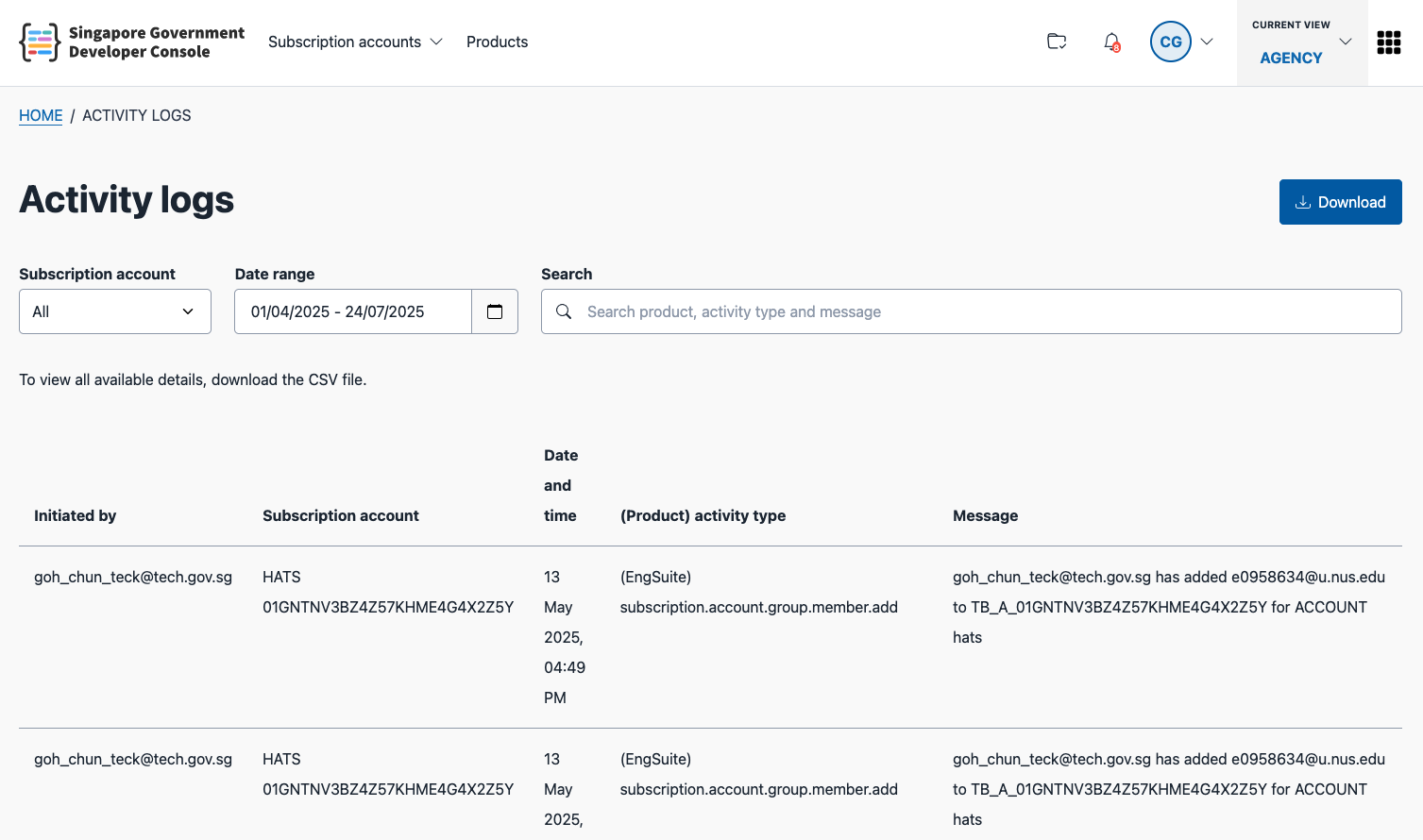Screen dimensions: 1423x840
Task: Go to HOME breadcrumb link
Action: [x=41, y=115]
